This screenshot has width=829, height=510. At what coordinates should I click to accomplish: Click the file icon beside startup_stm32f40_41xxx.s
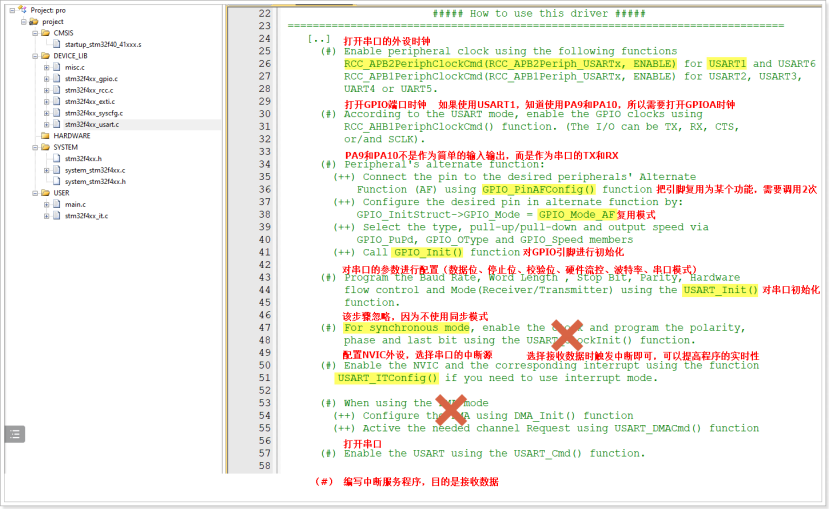tap(57, 44)
